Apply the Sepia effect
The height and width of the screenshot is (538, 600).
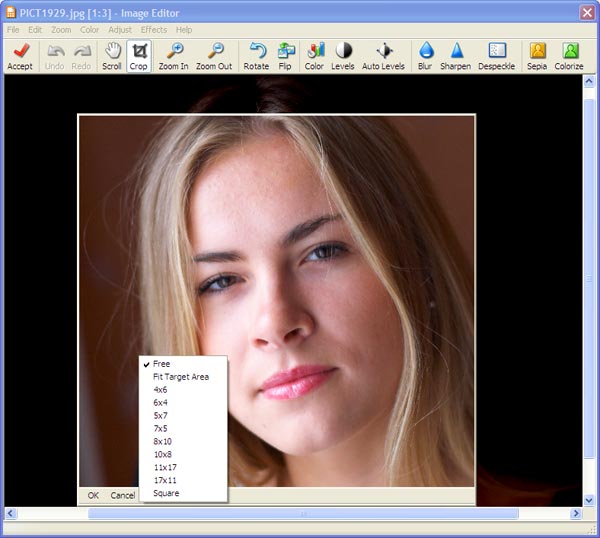pyautogui.click(x=537, y=57)
